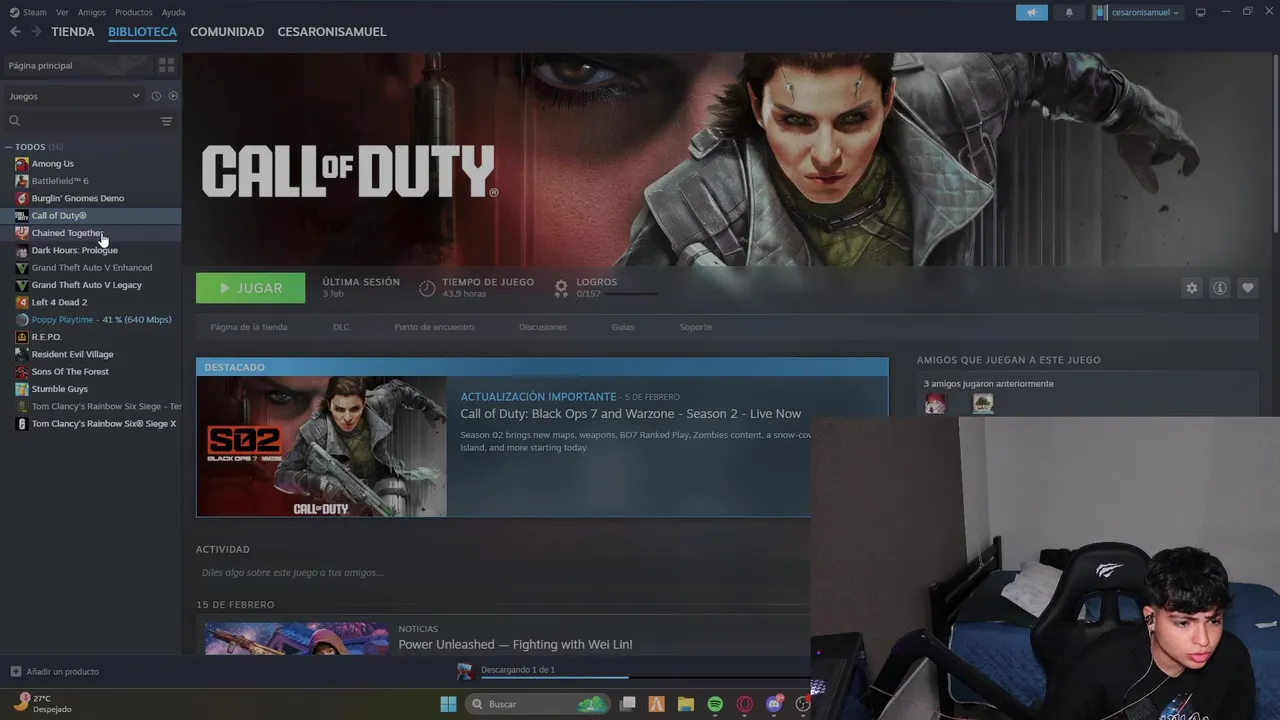Click Página principal in the sidebar
The width and height of the screenshot is (1280, 720).
[40, 65]
